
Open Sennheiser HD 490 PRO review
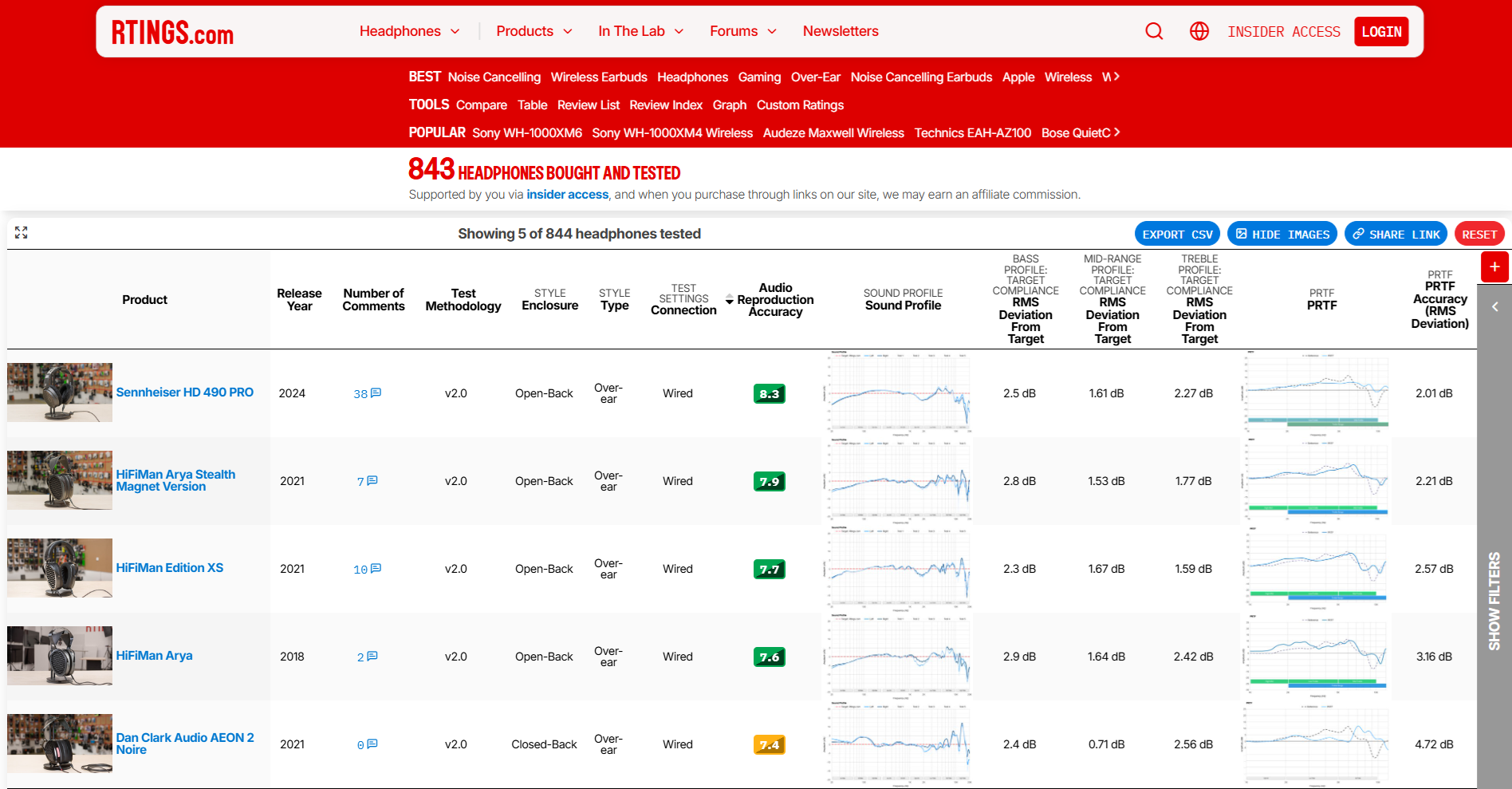pyautogui.click(x=185, y=393)
